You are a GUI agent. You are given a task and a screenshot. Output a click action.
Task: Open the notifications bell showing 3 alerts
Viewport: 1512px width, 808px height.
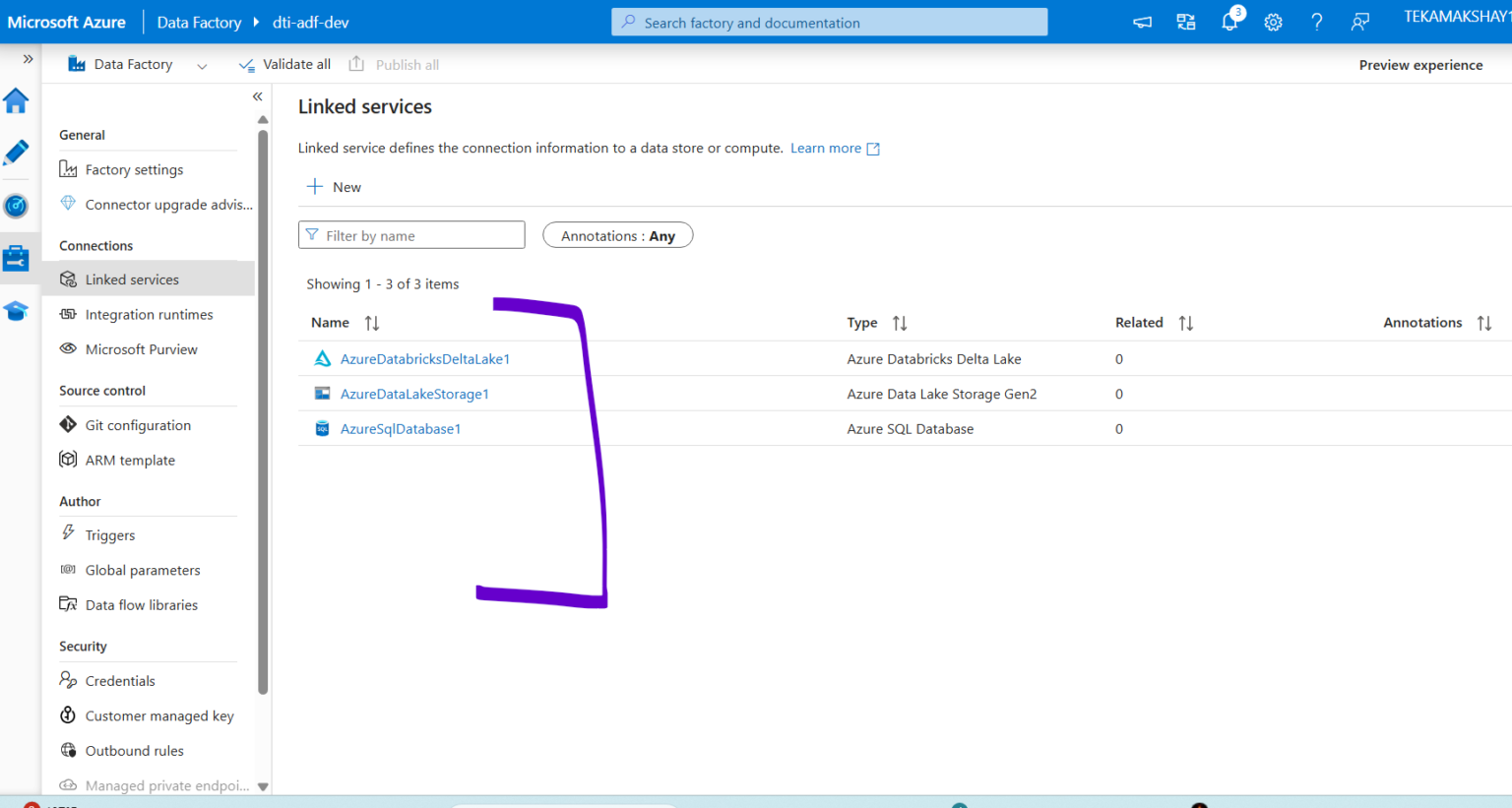pyautogui.click(x=1229, y=22)
